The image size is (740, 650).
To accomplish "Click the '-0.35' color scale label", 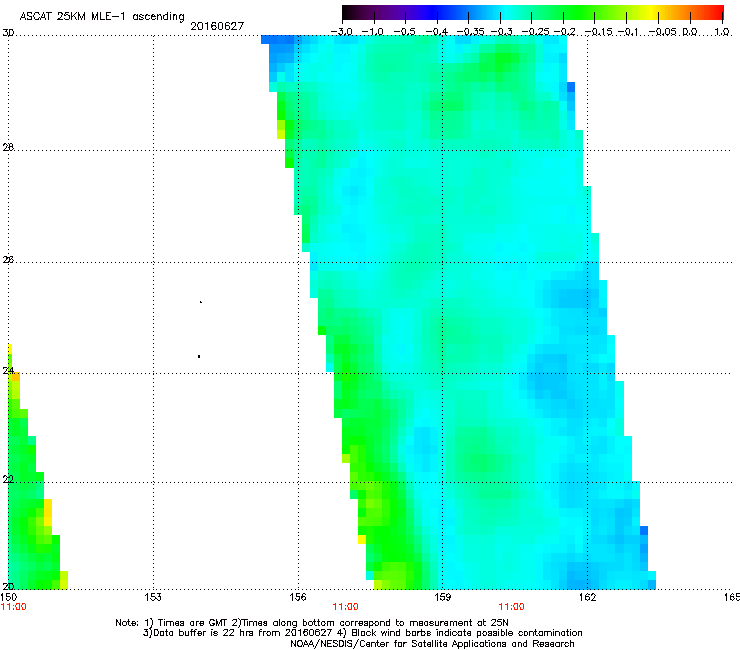I will (x=471, y=32).
